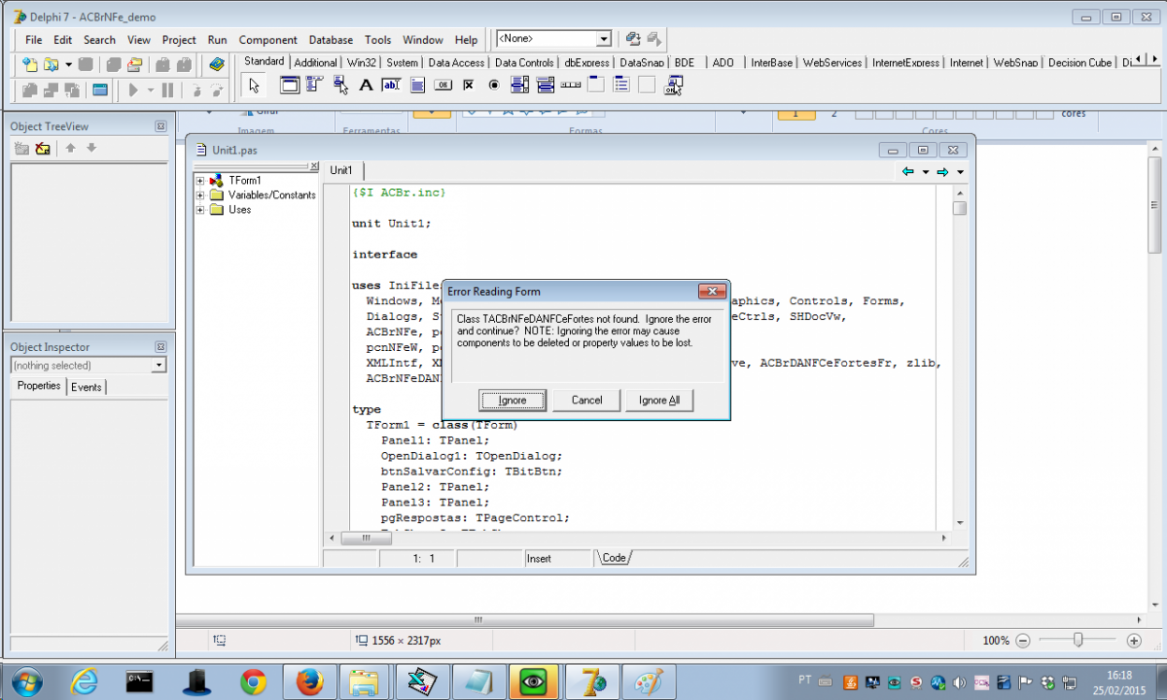1167x700 pixels.
Task: Select the Memo component icon
Action: click(418, 85)
